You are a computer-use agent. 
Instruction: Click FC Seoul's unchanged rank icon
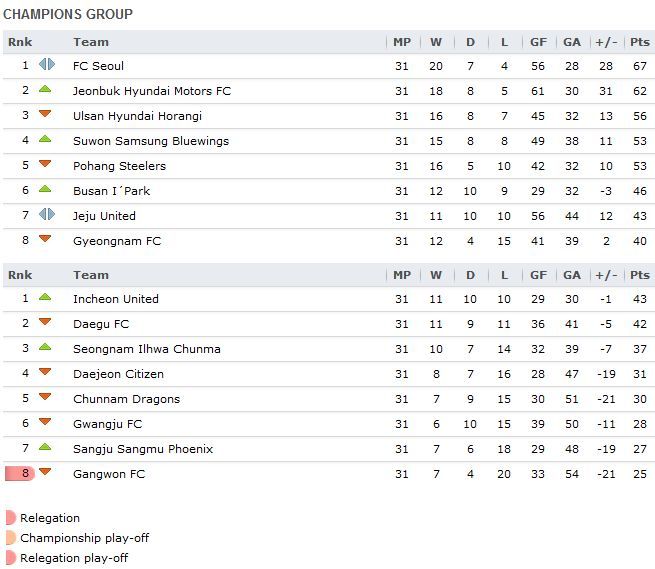[47, 65]
